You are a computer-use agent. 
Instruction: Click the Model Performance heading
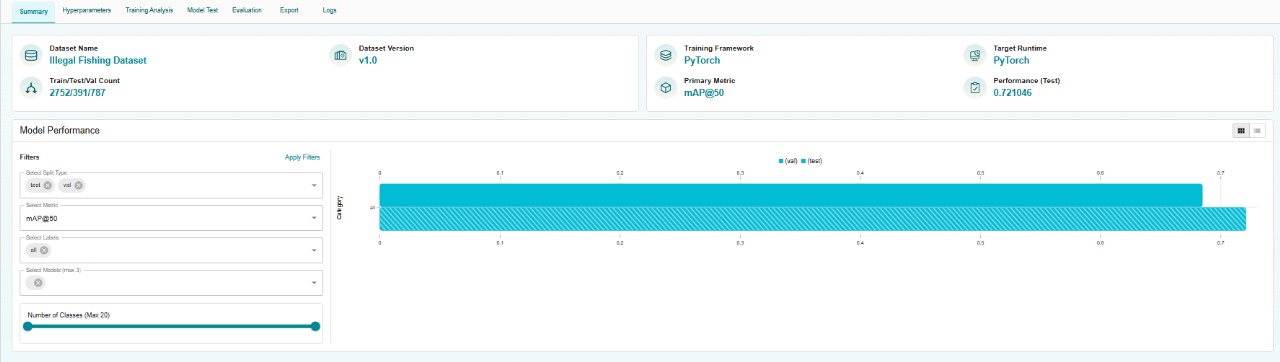tap(60, 130)
